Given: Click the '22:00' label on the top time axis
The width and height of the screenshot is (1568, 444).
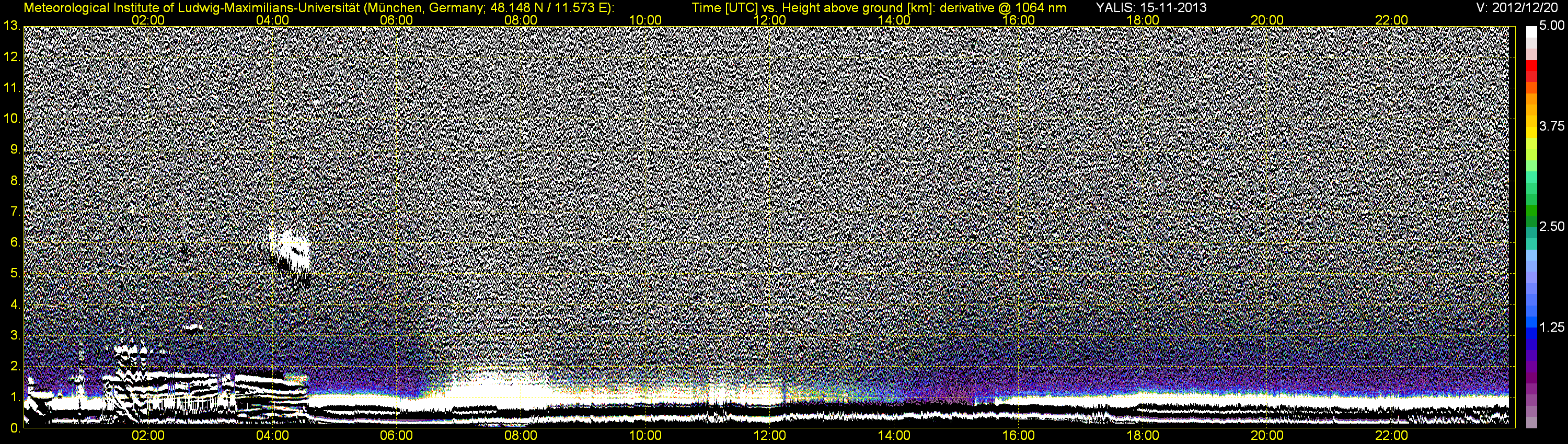Looking at the screenshot, I should (1391, 20).
